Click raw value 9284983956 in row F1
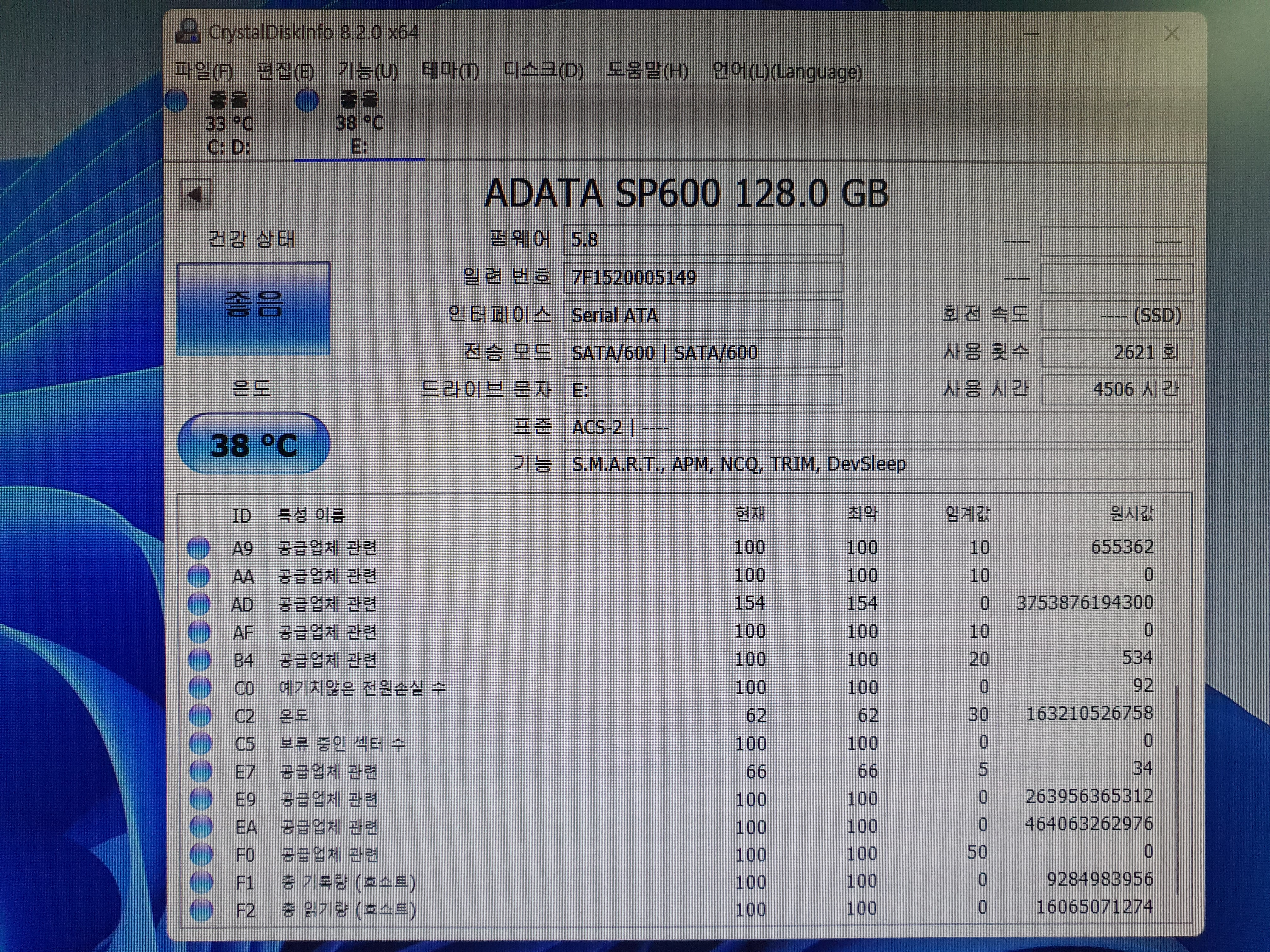This screenshot has width=1270, height=952. click(1100, 879)
